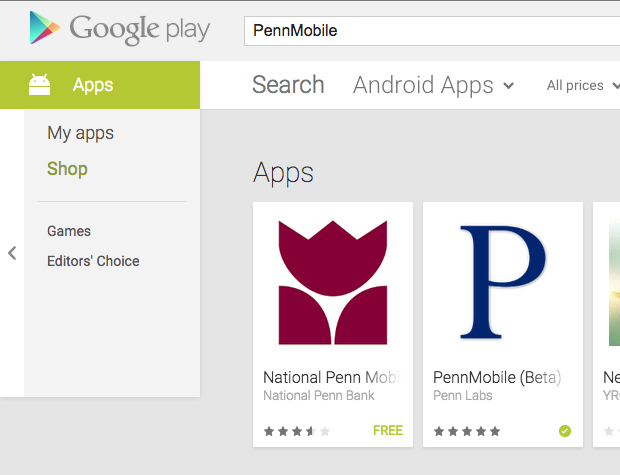Click the National Penn Bank developer link
Screen dimensions: 620x475
[x=319, y=396]
